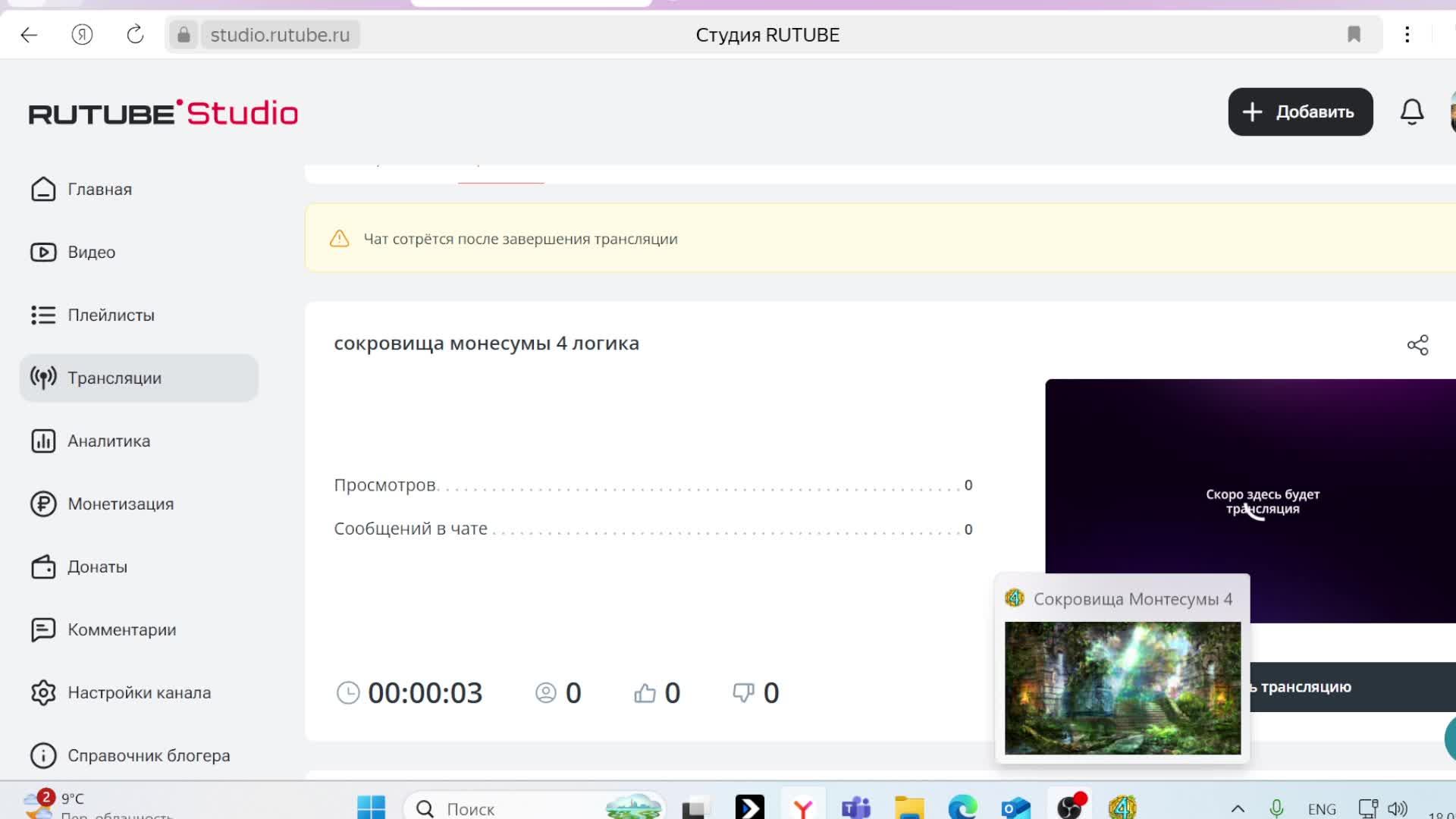Image resolution: width=1456 pixels, height=819 pixels.
Task: Open notifications bell icon
Action: pos(1412,112)
